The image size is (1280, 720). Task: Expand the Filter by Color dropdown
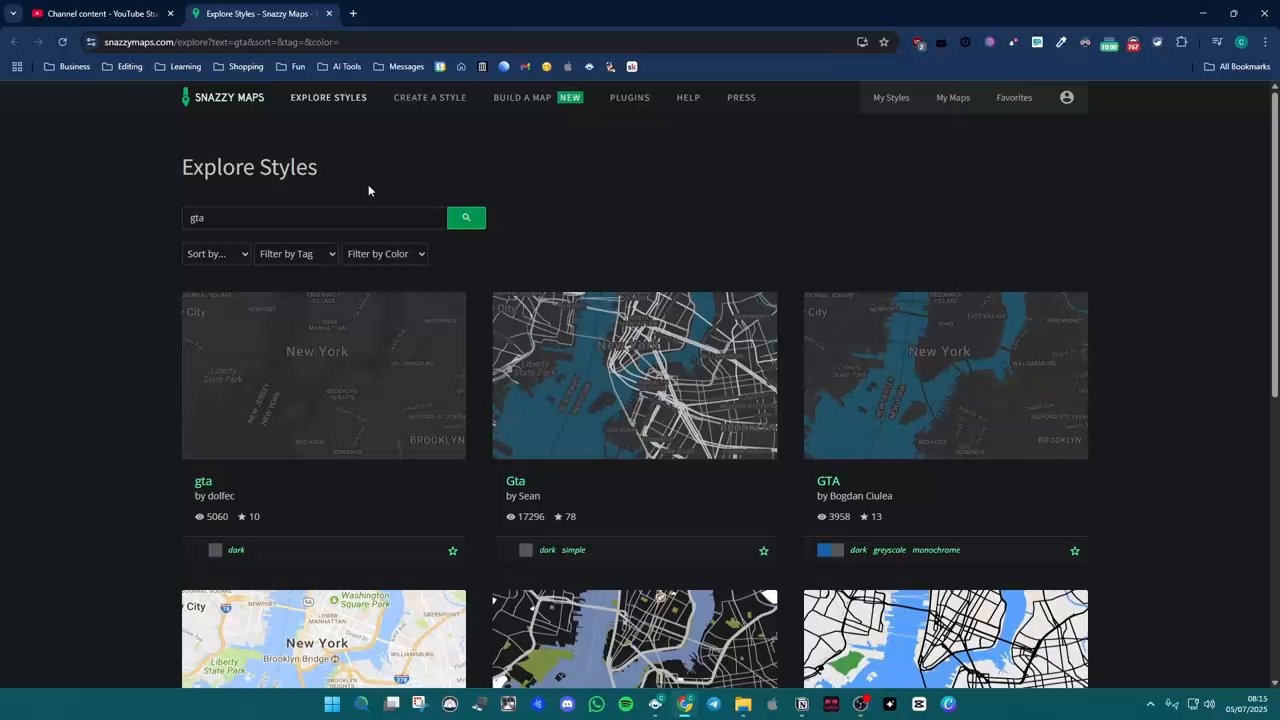tap(385, 254)
